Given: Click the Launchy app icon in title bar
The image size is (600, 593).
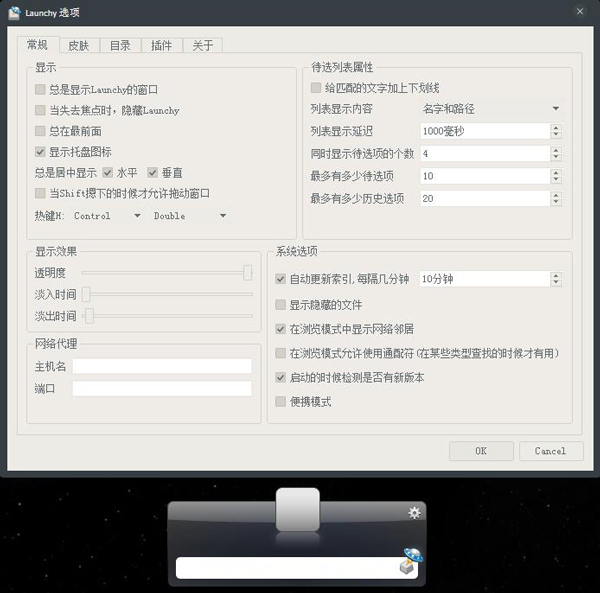Looking at the screenshot, I should point(14,13).
